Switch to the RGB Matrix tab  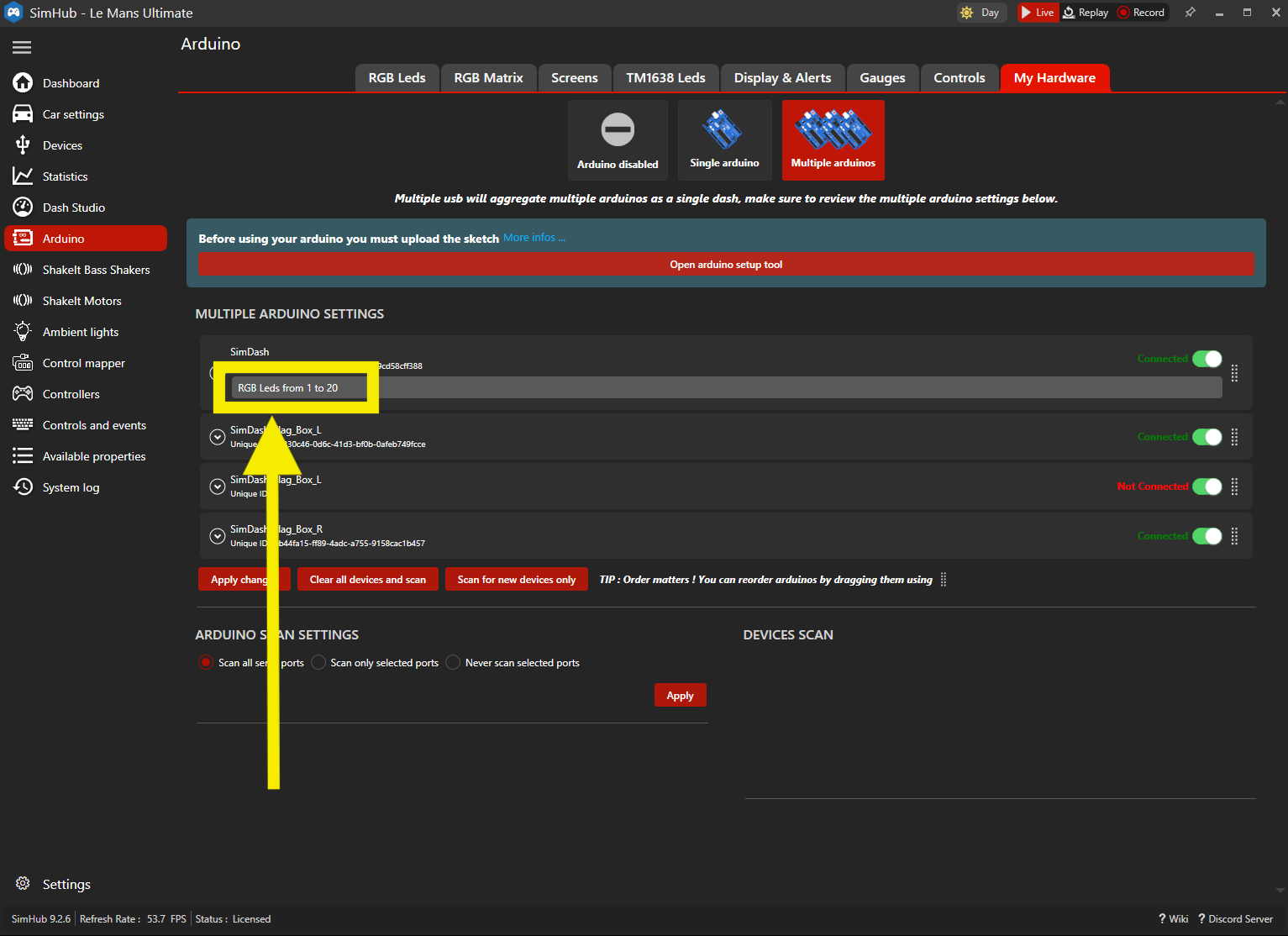(x=488, y=78)
